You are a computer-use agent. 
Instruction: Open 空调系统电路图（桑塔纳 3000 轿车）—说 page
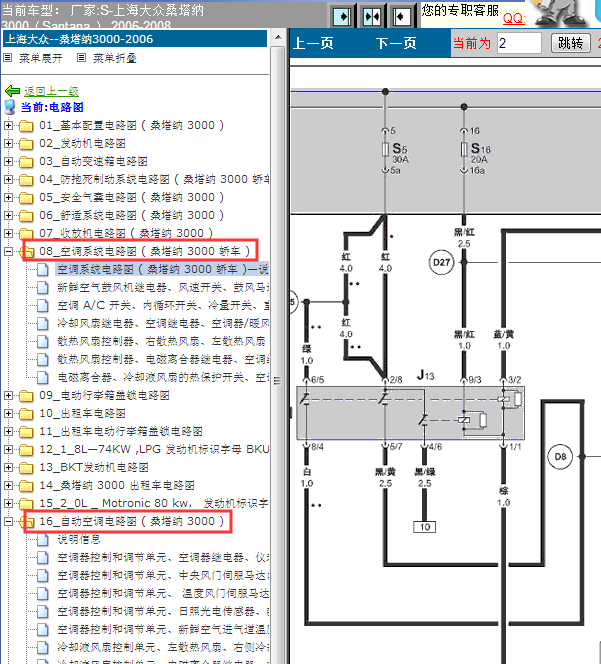click(162, 269)
